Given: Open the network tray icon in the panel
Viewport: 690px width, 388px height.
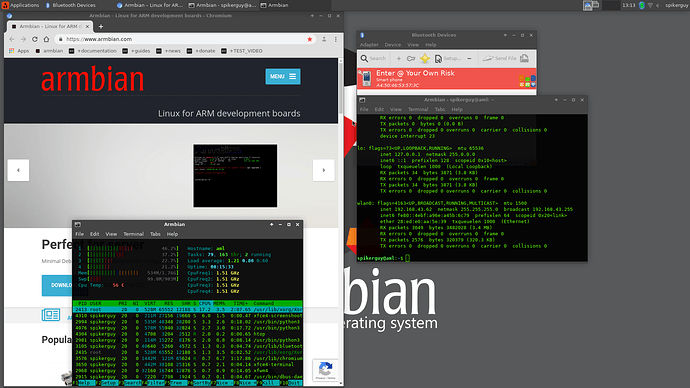Looking at the screenshot, I should pyautogui.click(x=650, y=5).
